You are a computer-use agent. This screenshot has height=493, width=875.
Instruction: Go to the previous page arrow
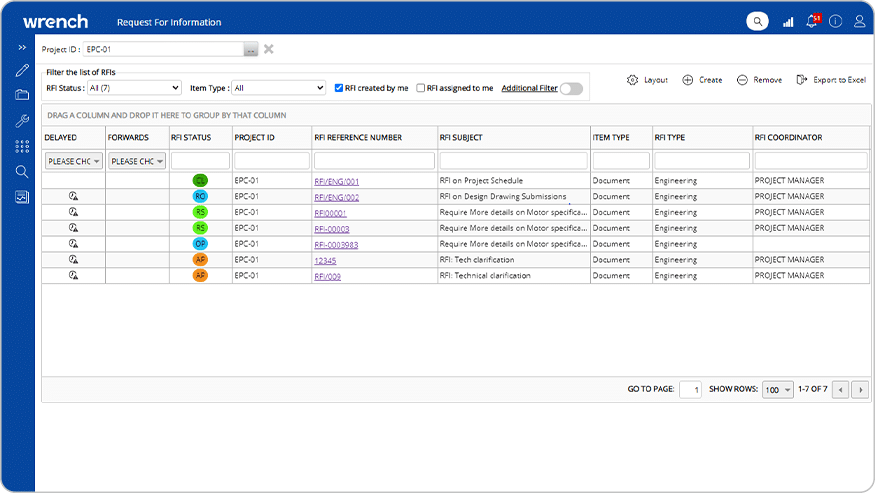coord(840,390)
